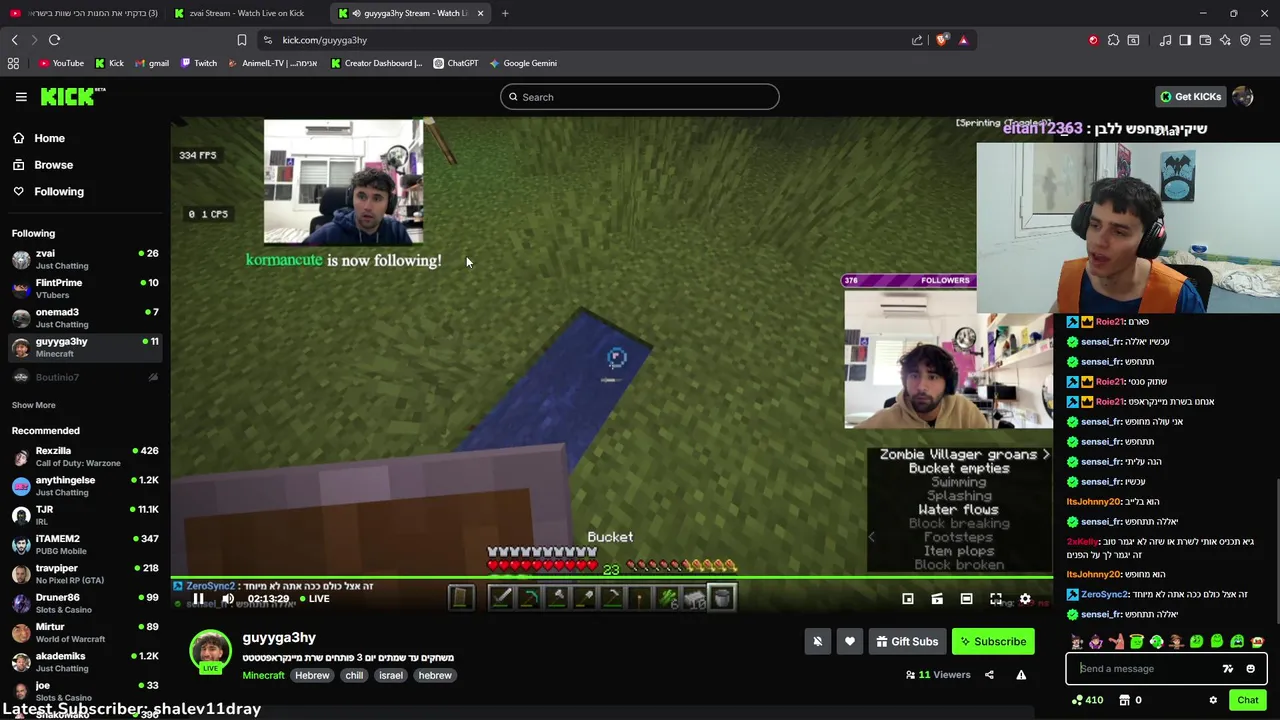
Task: Share the stream via share icon
Action: click(x=989, y=675)
